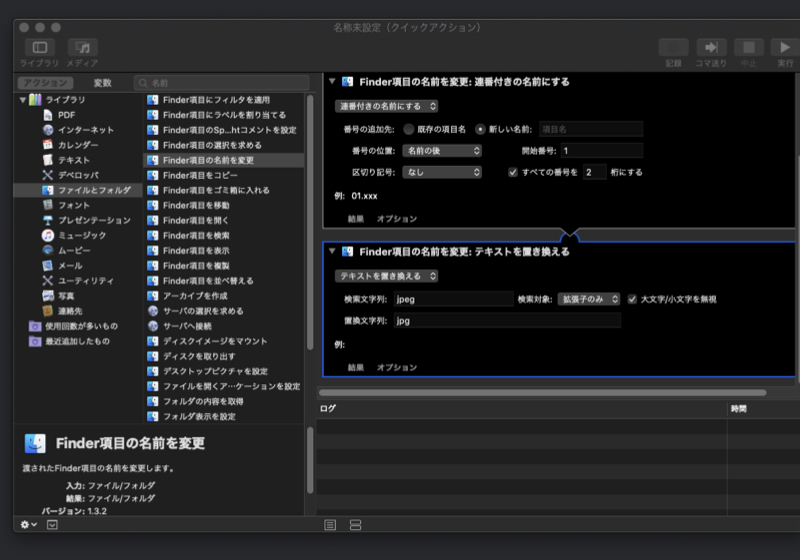Run the workflow with 実行 button
This screenshot has width=800, height=560.
pos(785,47)
